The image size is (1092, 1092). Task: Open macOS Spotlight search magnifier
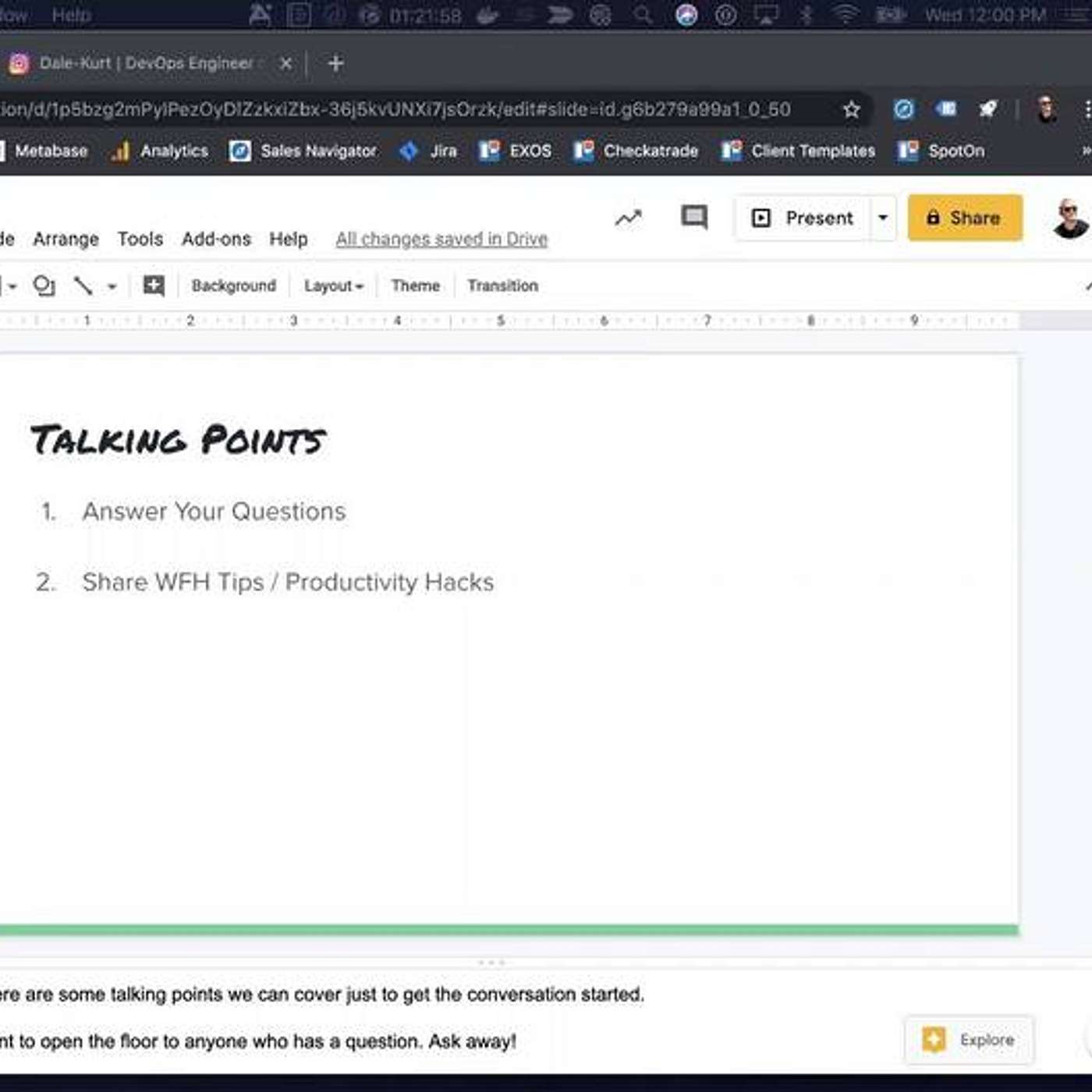[642, 15]
